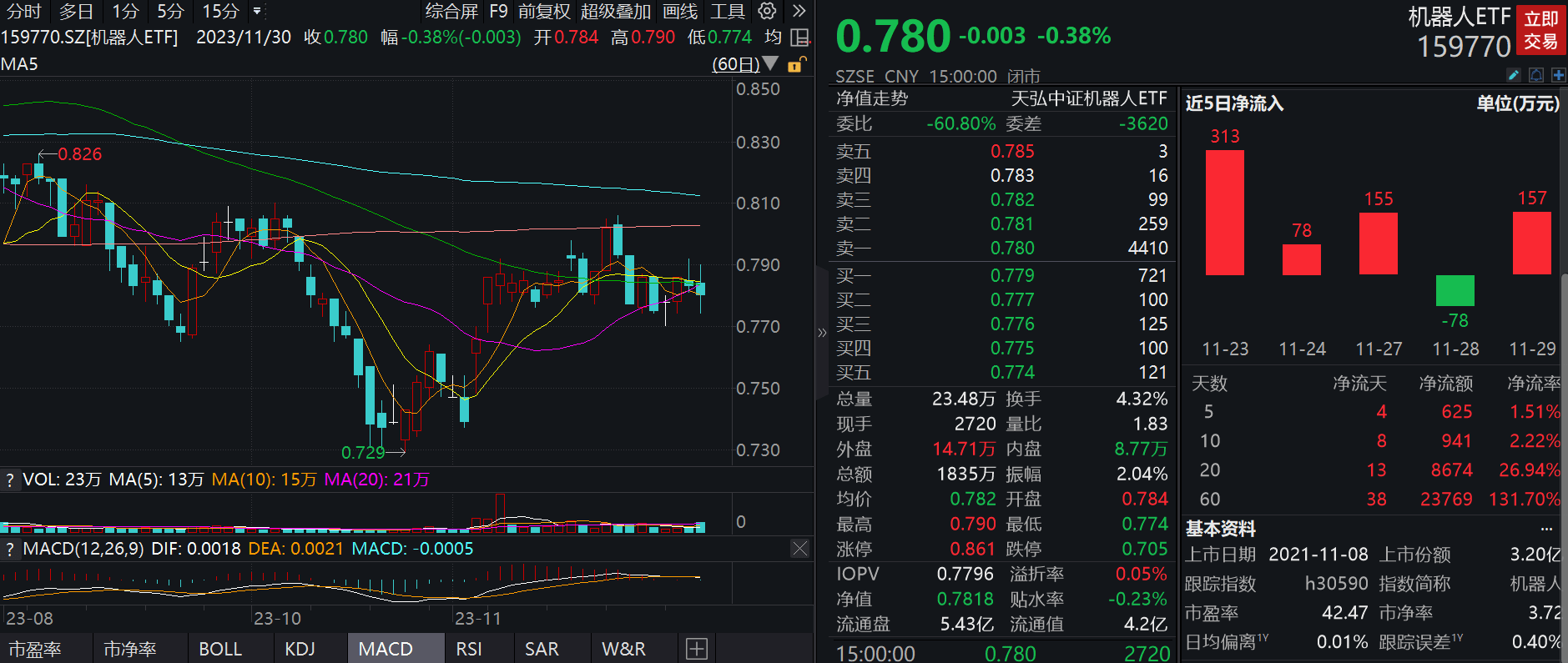The height and width of the screenshot is (663, 1568).
Task: Click the F9 button
Action: (498, 12)
